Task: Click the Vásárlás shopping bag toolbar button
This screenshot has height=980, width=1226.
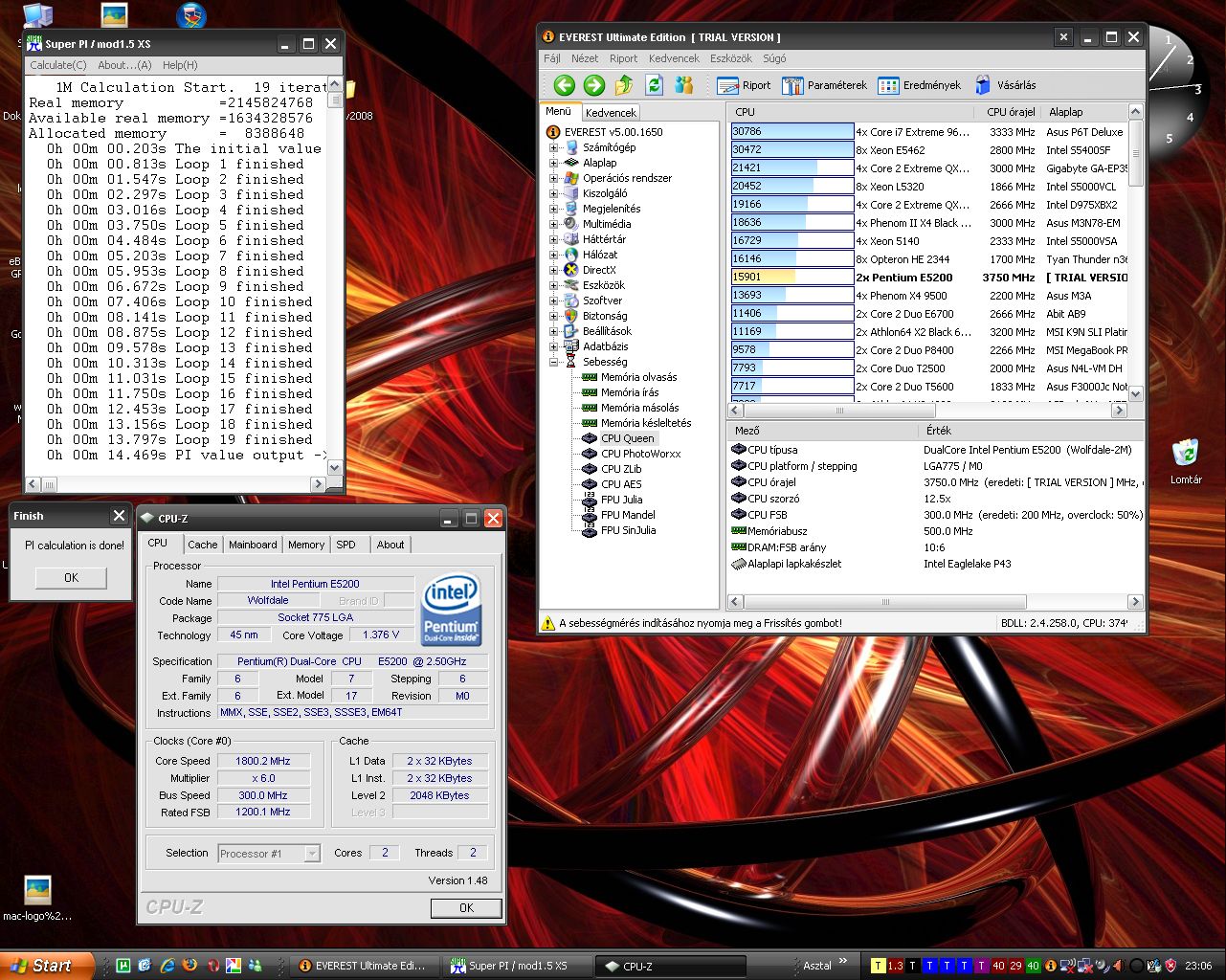Action: coord(1005,85)
